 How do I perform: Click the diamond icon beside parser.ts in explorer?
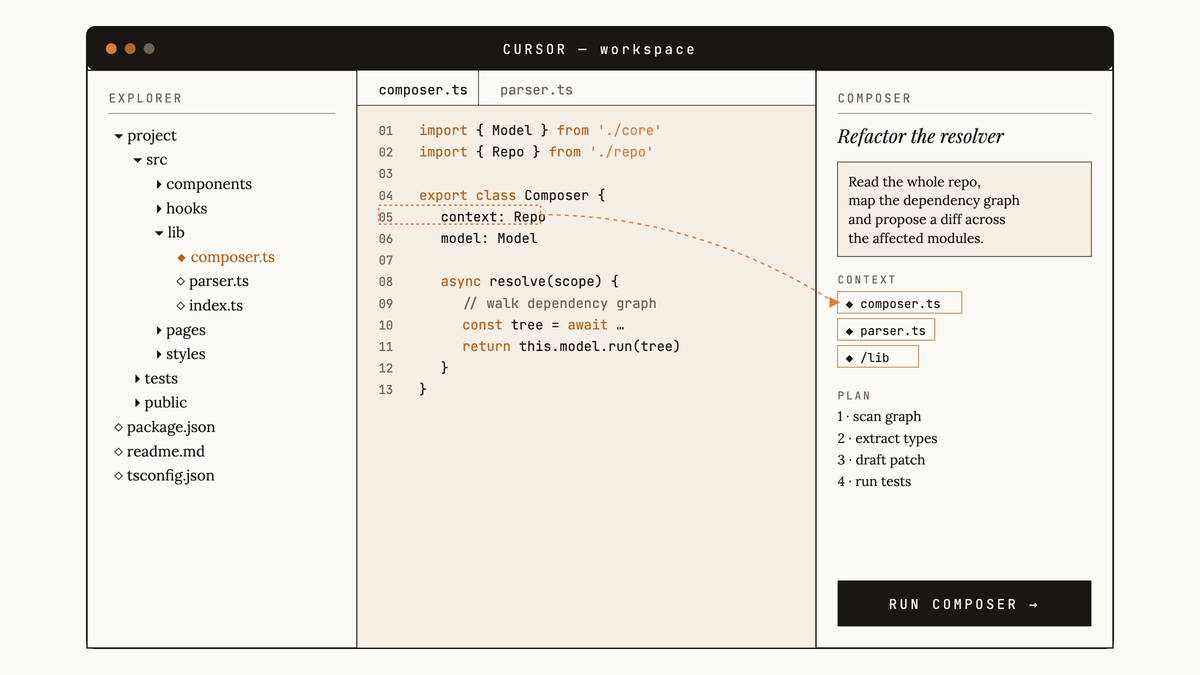pyautogui.click(x=180, y=282)
